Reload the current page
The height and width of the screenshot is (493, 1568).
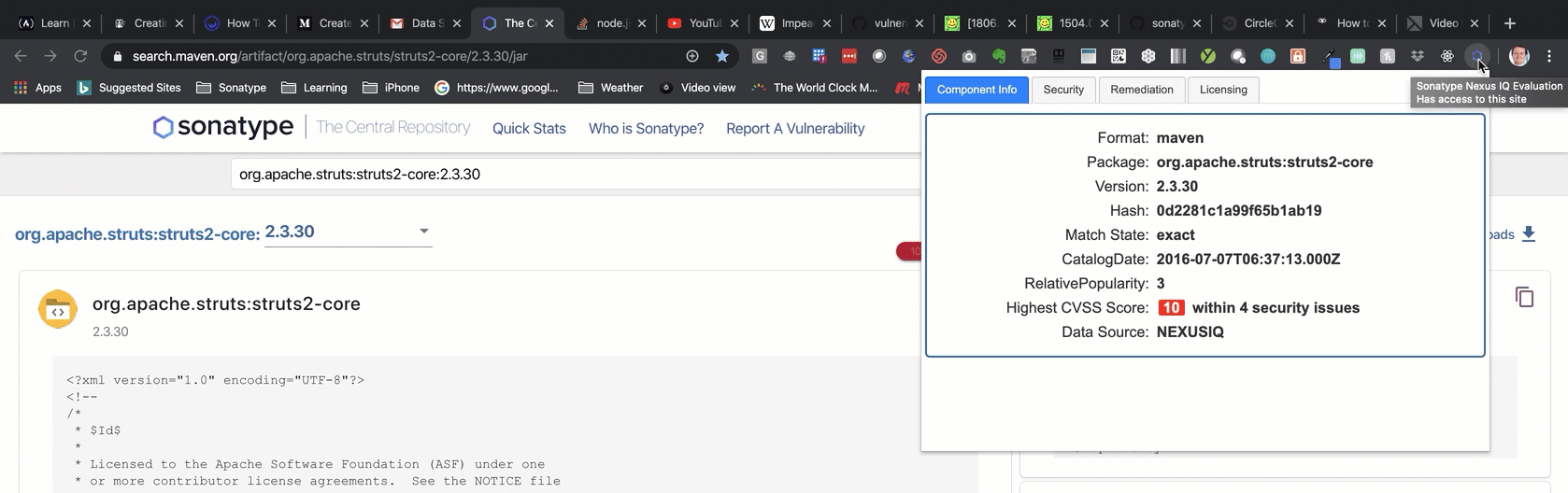(x=80, y=56)
